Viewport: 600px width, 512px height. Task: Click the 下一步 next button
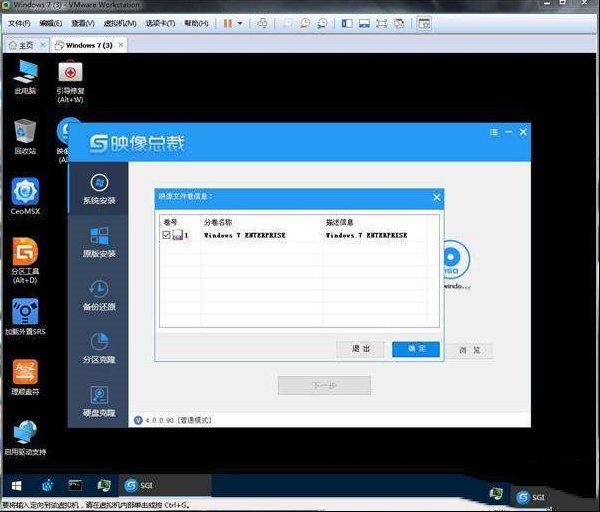[x=324, y=385]
